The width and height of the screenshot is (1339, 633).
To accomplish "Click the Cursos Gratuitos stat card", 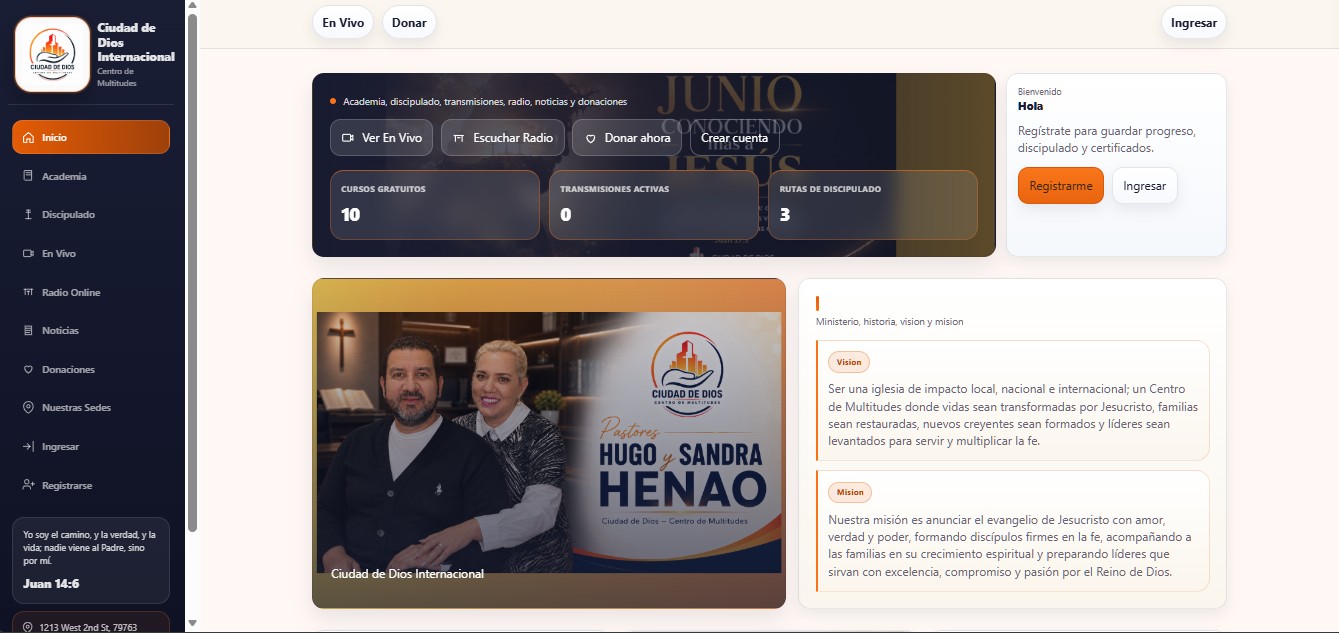I will (x=435, y=205).
